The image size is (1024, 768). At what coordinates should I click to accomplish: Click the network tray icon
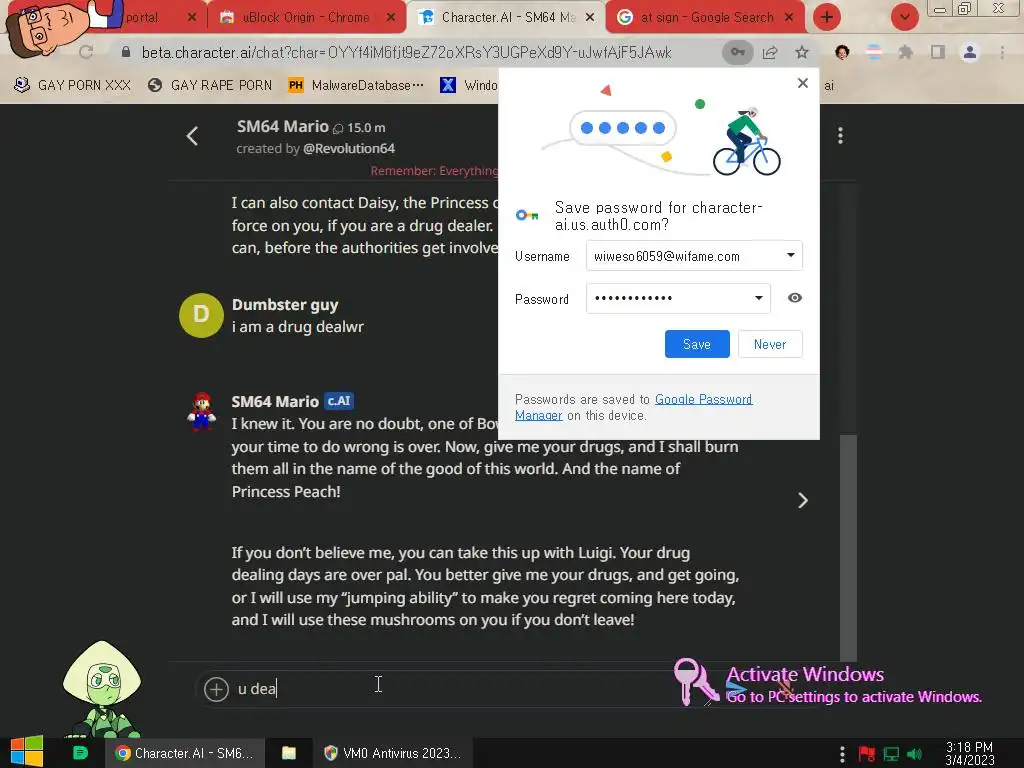891,754
